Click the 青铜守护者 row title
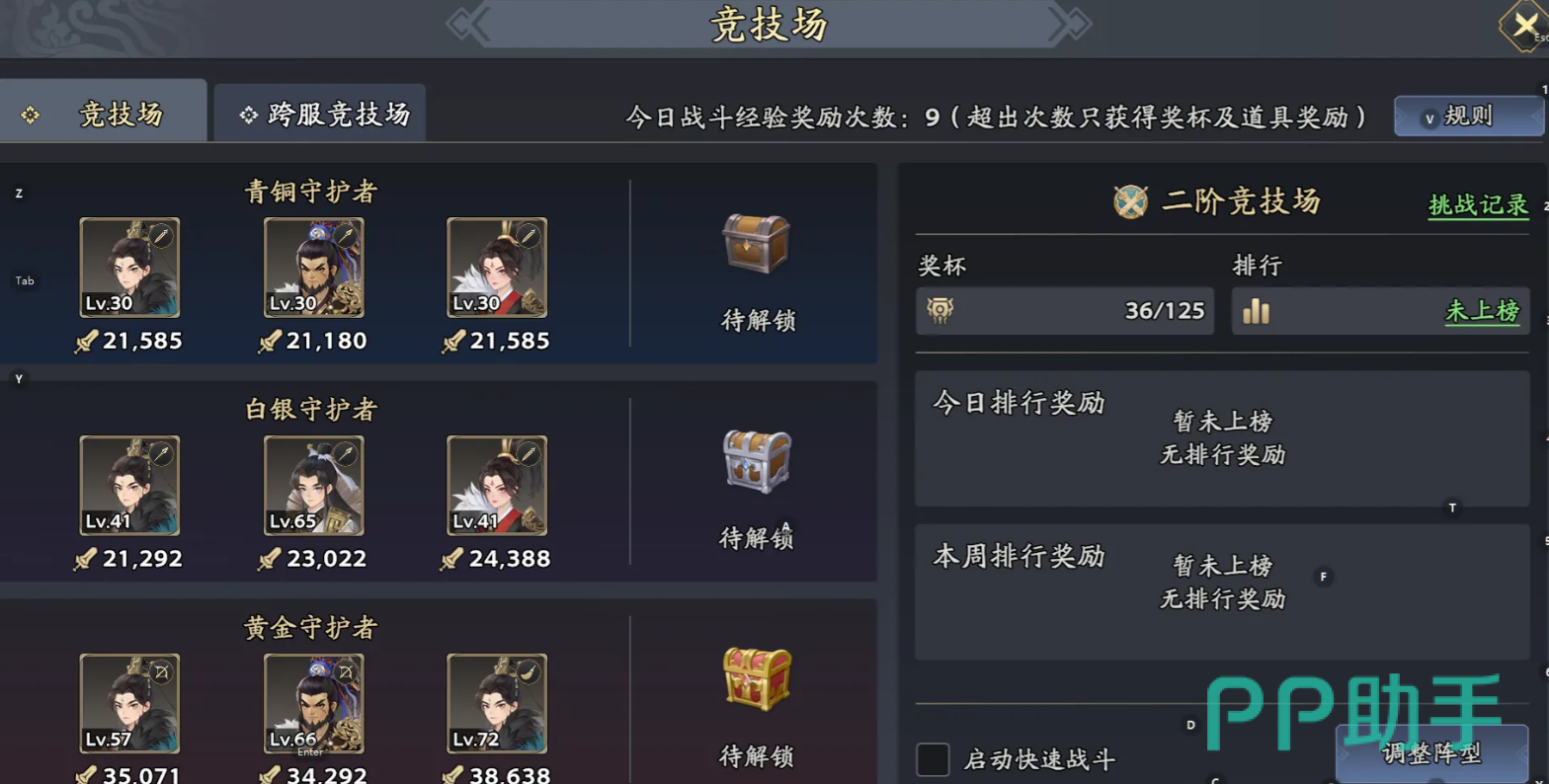This screenshot has width=1549, height=784. (x=311, y=192)
